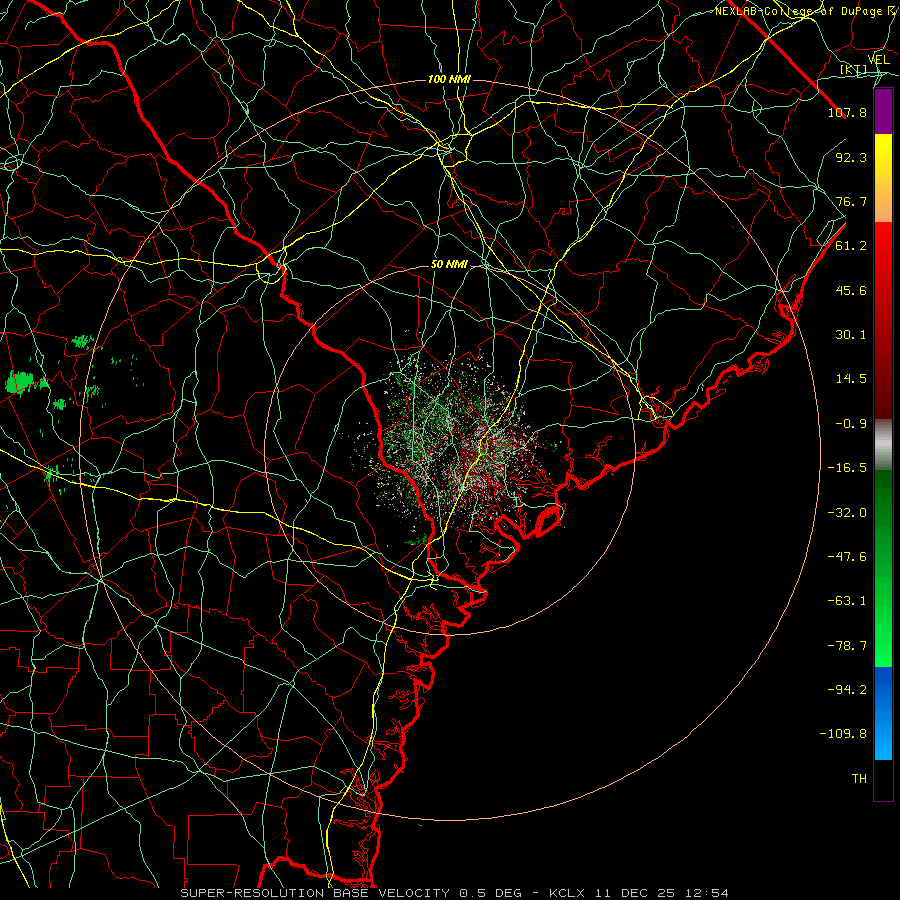
Task: Click the -0.9 scale value
Action: (851, 424)
